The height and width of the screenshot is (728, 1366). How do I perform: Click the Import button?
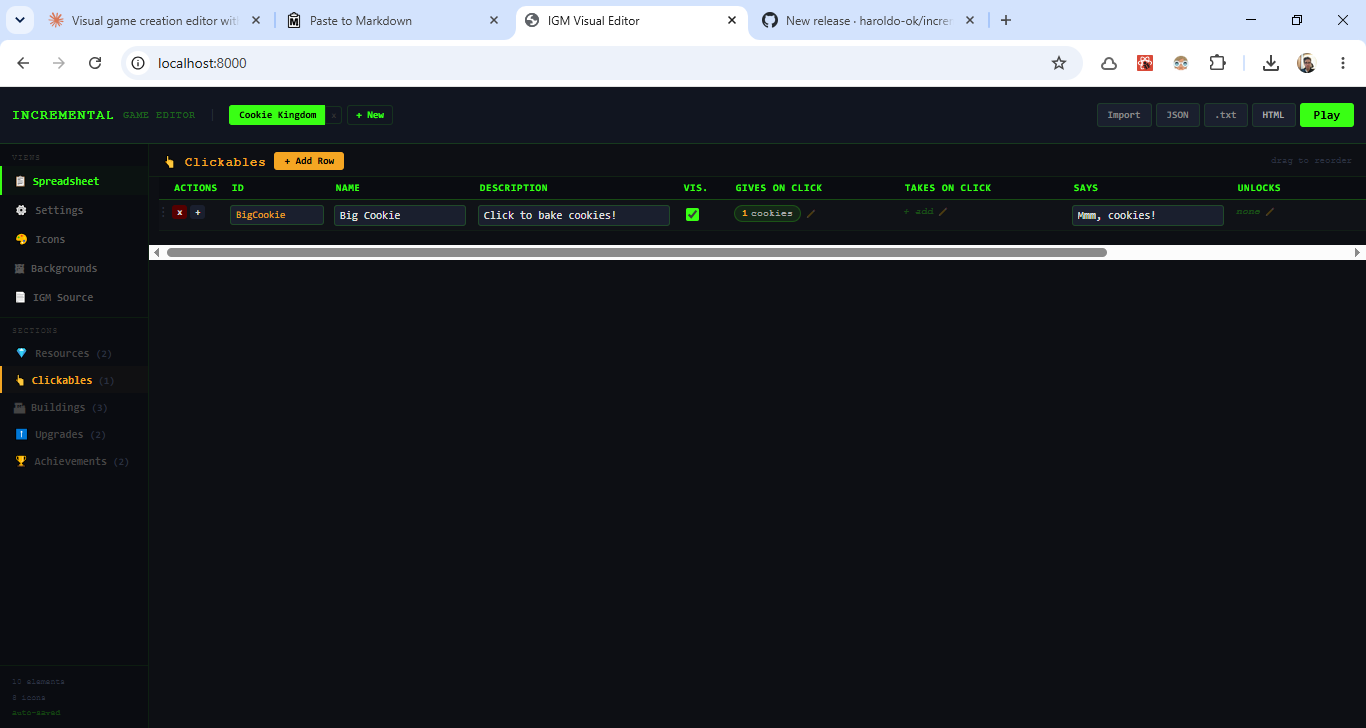click(x=1124, y=115)
